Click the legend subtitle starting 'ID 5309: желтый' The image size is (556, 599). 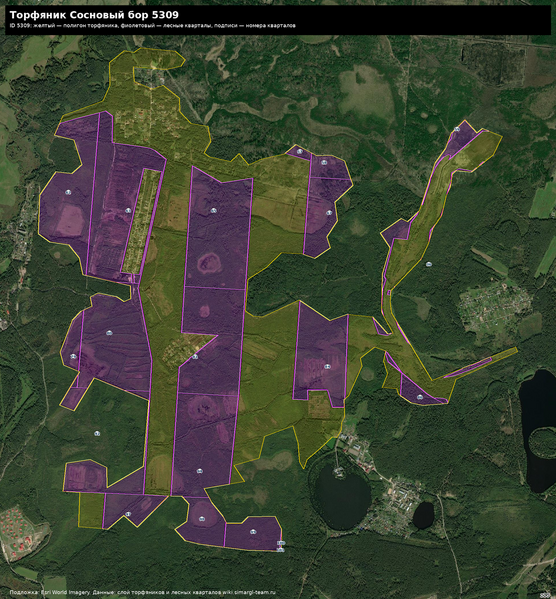coord(152,26)
